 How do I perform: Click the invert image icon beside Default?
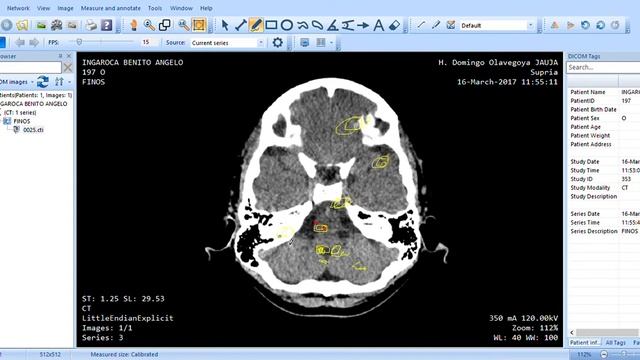click(x=451, y=25)
